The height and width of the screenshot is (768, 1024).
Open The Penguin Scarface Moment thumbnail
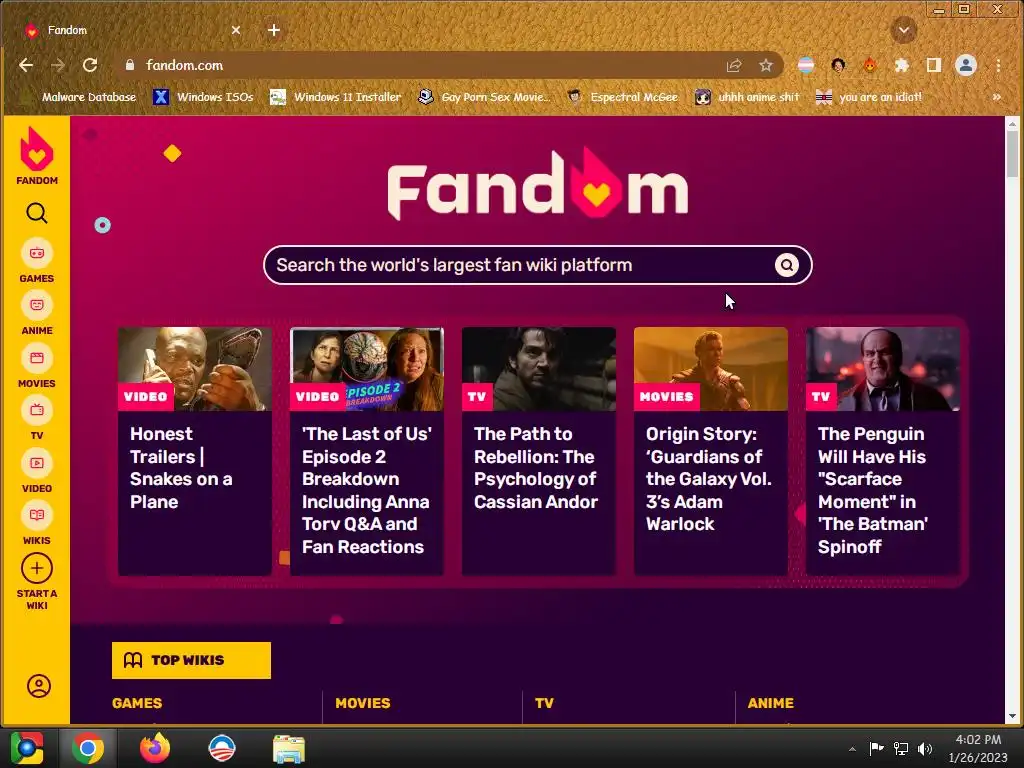pyautogui.click(x=883, y=369)
